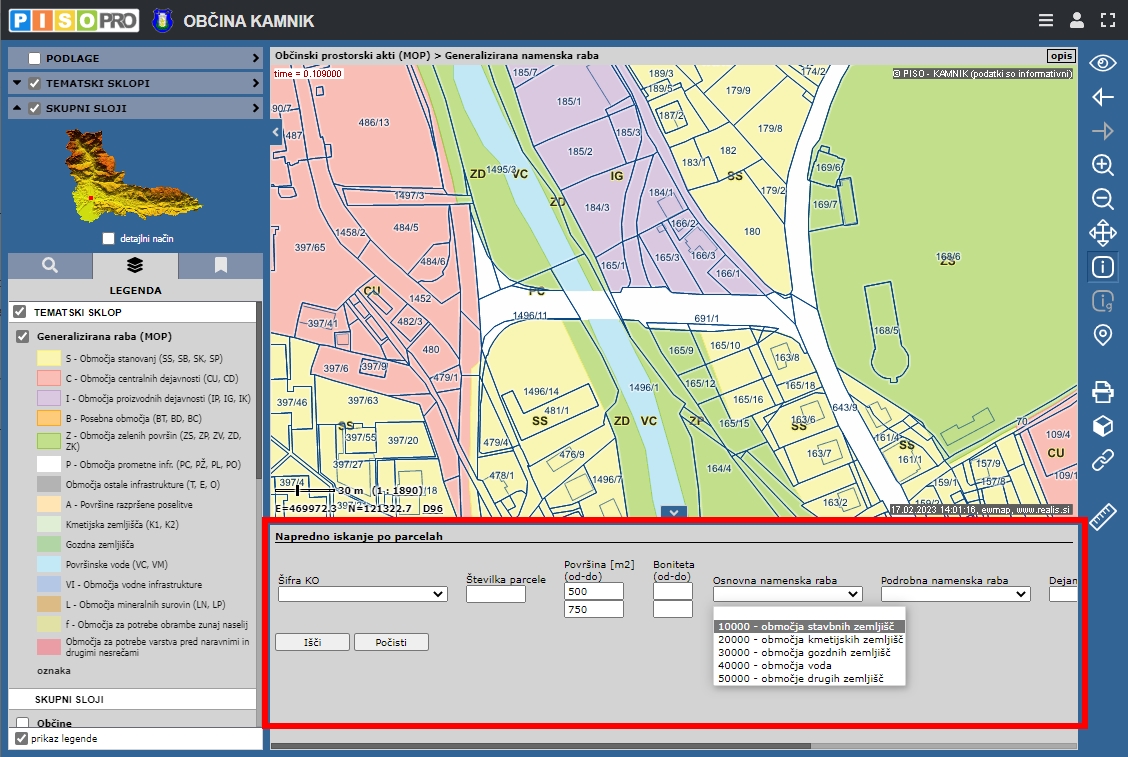Screen dimensions: 1128x757
Task: Activate the info identify tool
Action: pyautogui.click(x=1102, y=267)
